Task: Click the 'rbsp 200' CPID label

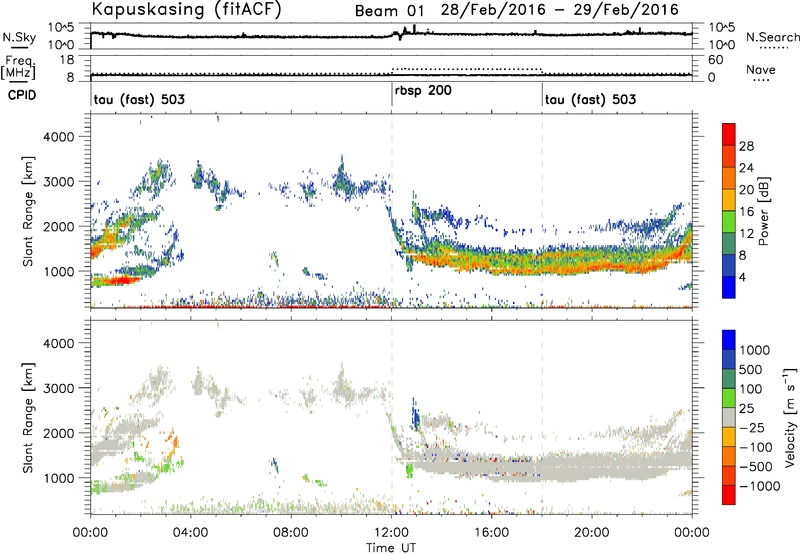Action: click(423, 90)
